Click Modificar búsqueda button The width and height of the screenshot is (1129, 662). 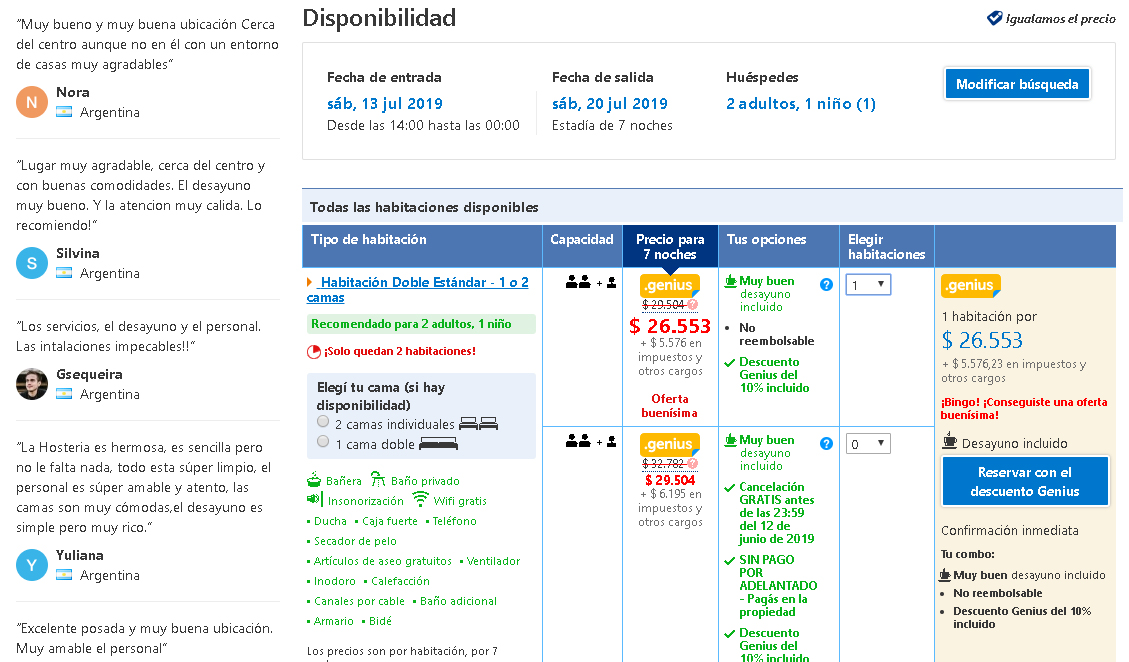coord(1017,84)
